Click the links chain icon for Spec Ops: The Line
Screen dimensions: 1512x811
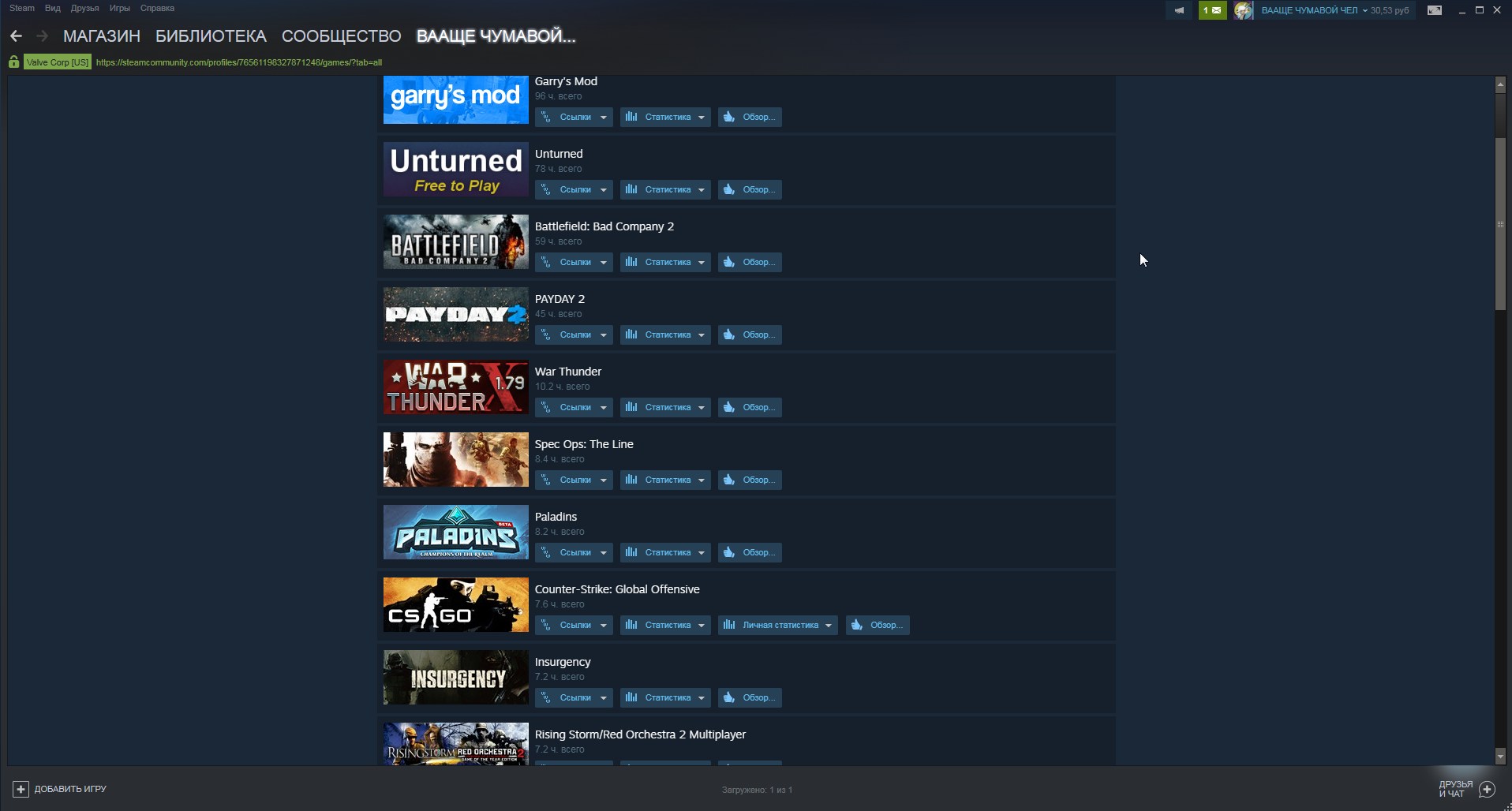pos(546,480)
